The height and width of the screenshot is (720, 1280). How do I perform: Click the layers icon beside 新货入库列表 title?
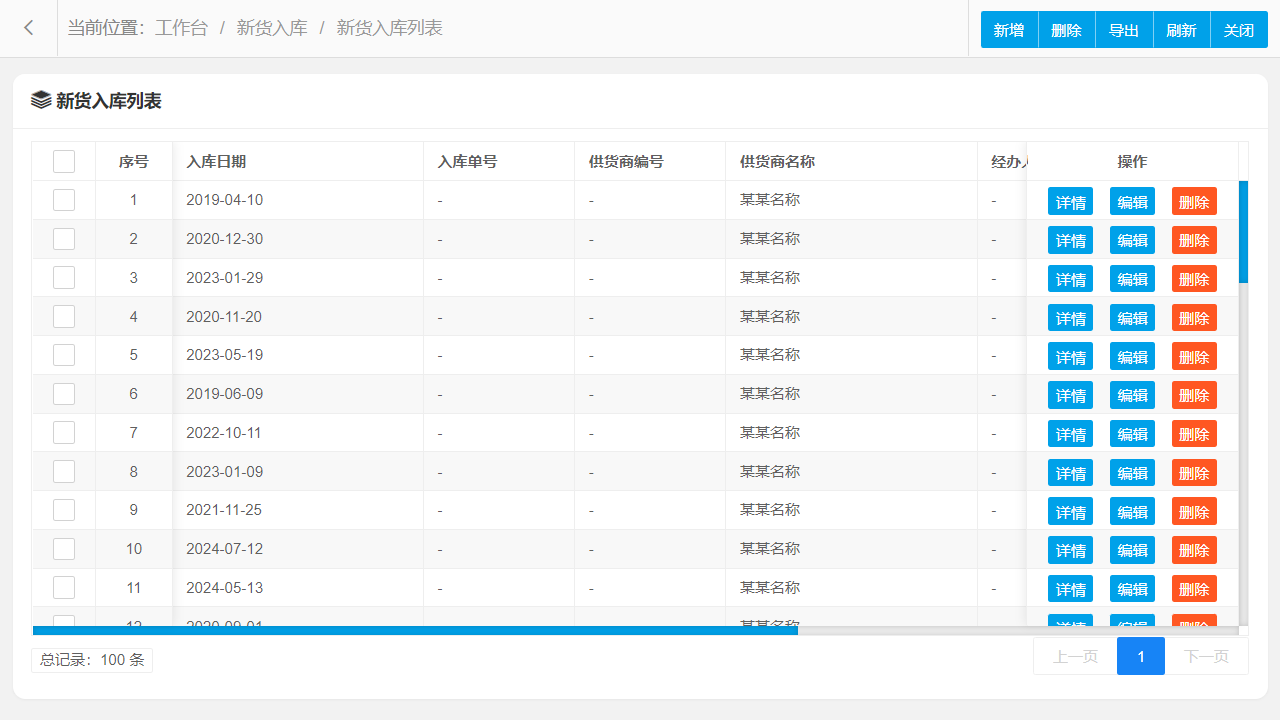(41, 100)
